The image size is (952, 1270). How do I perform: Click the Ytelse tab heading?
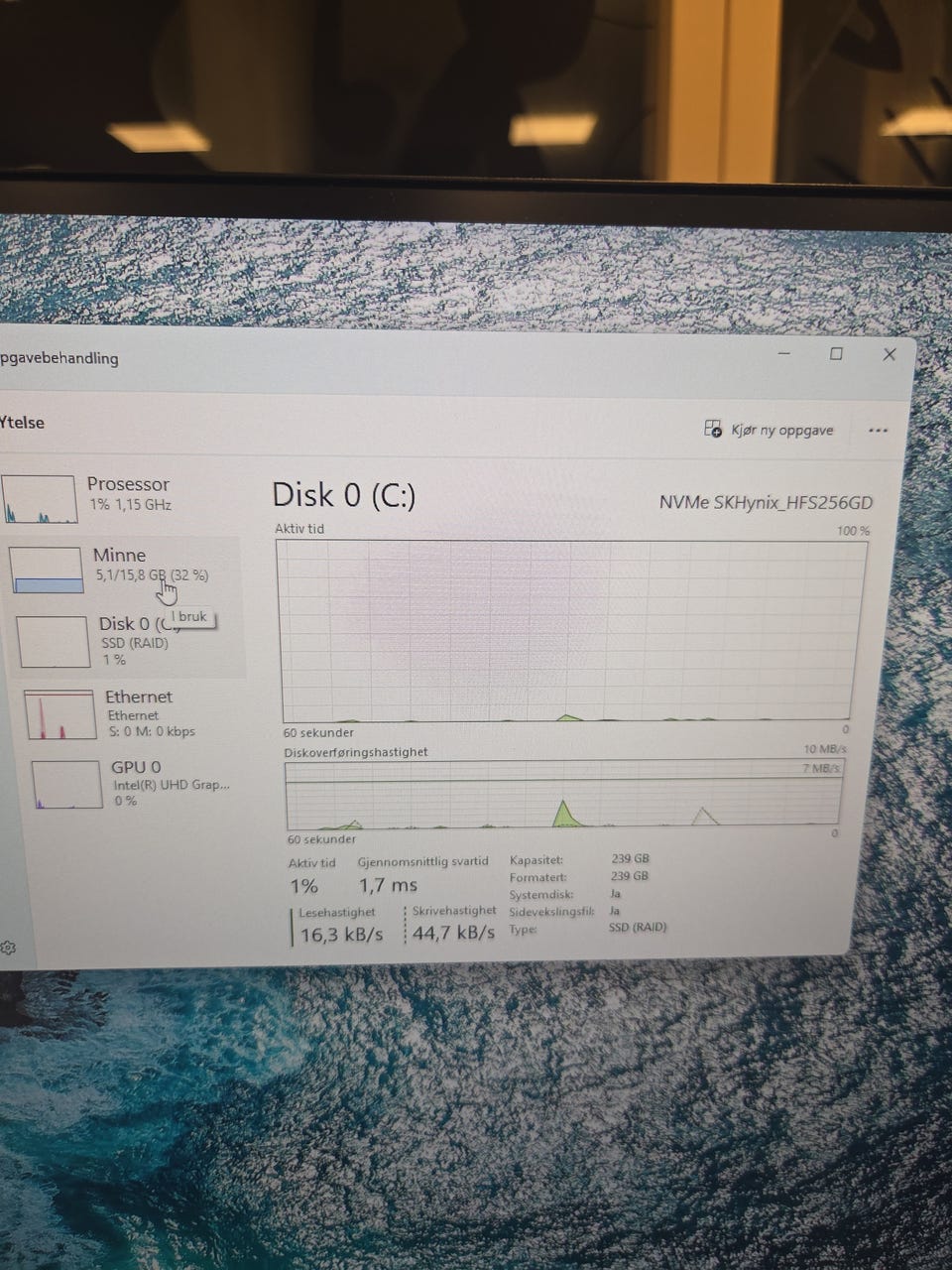click(22, 423)
